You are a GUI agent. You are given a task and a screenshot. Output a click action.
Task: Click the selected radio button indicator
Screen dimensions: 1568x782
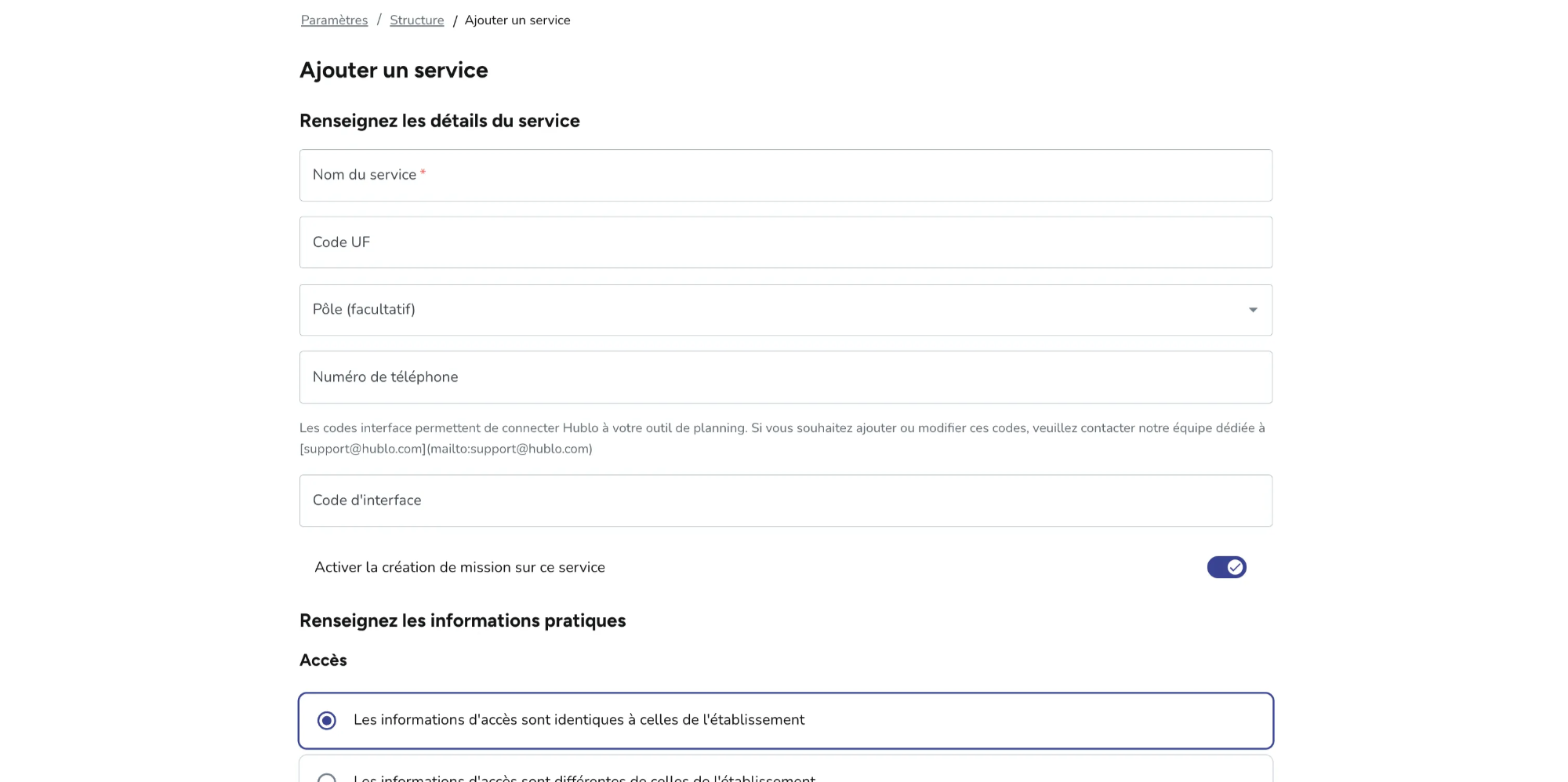[x=326, y=719]
